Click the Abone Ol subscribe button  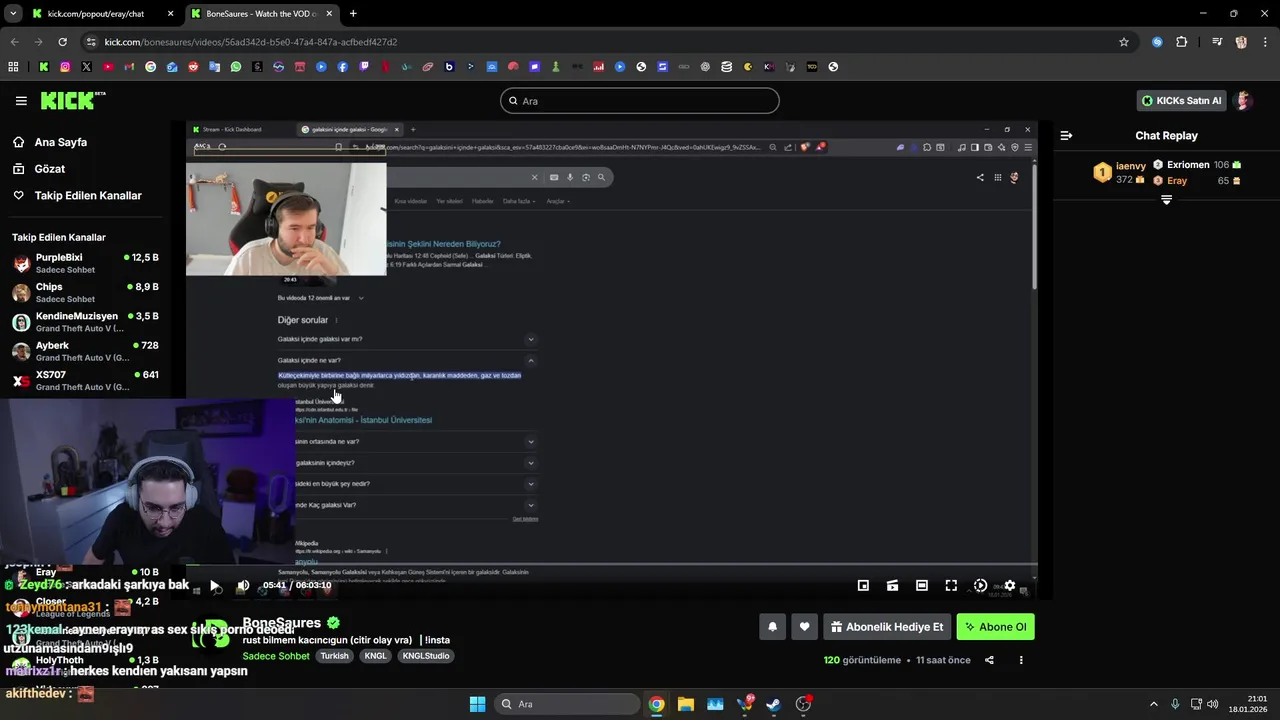tap(995, 627)
